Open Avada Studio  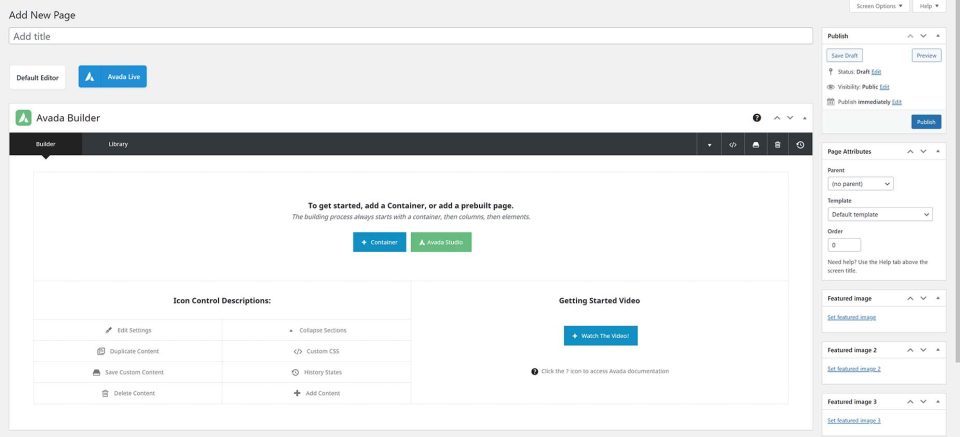coord(441,242)
